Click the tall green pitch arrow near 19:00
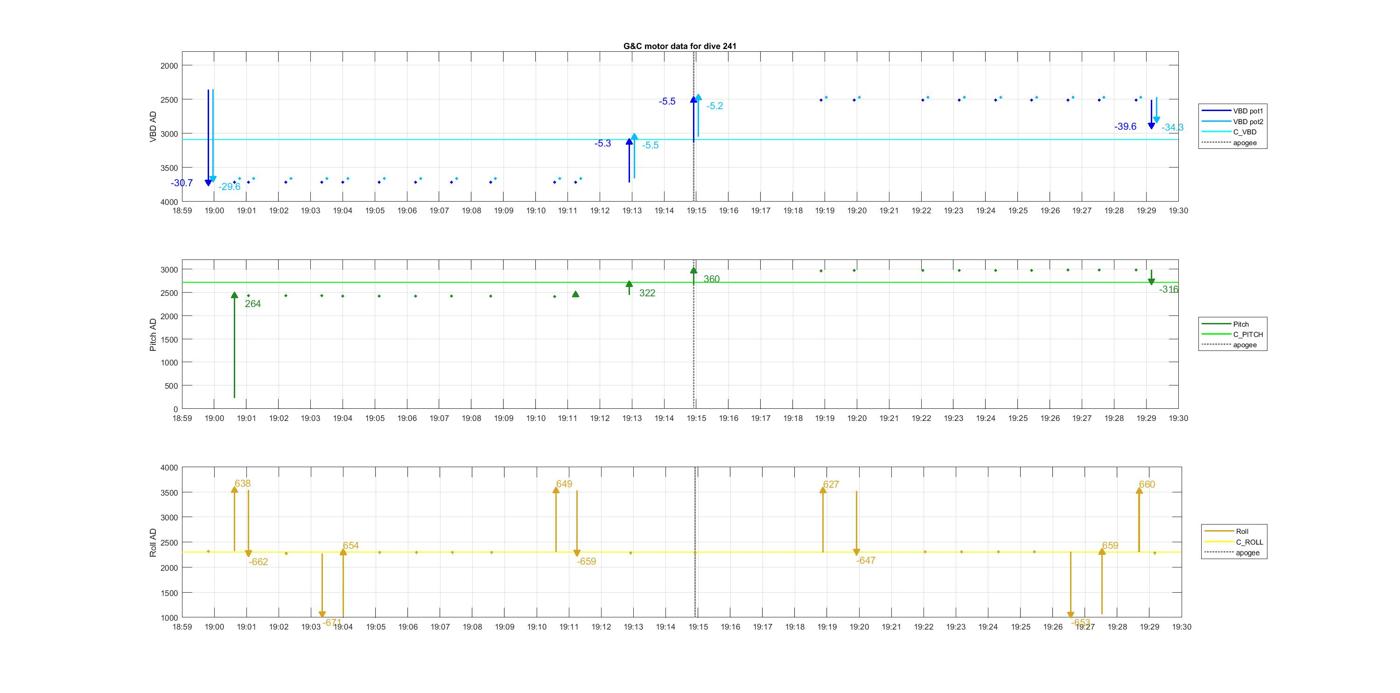This screenshot has width=1400, height=693. (235, 345)
